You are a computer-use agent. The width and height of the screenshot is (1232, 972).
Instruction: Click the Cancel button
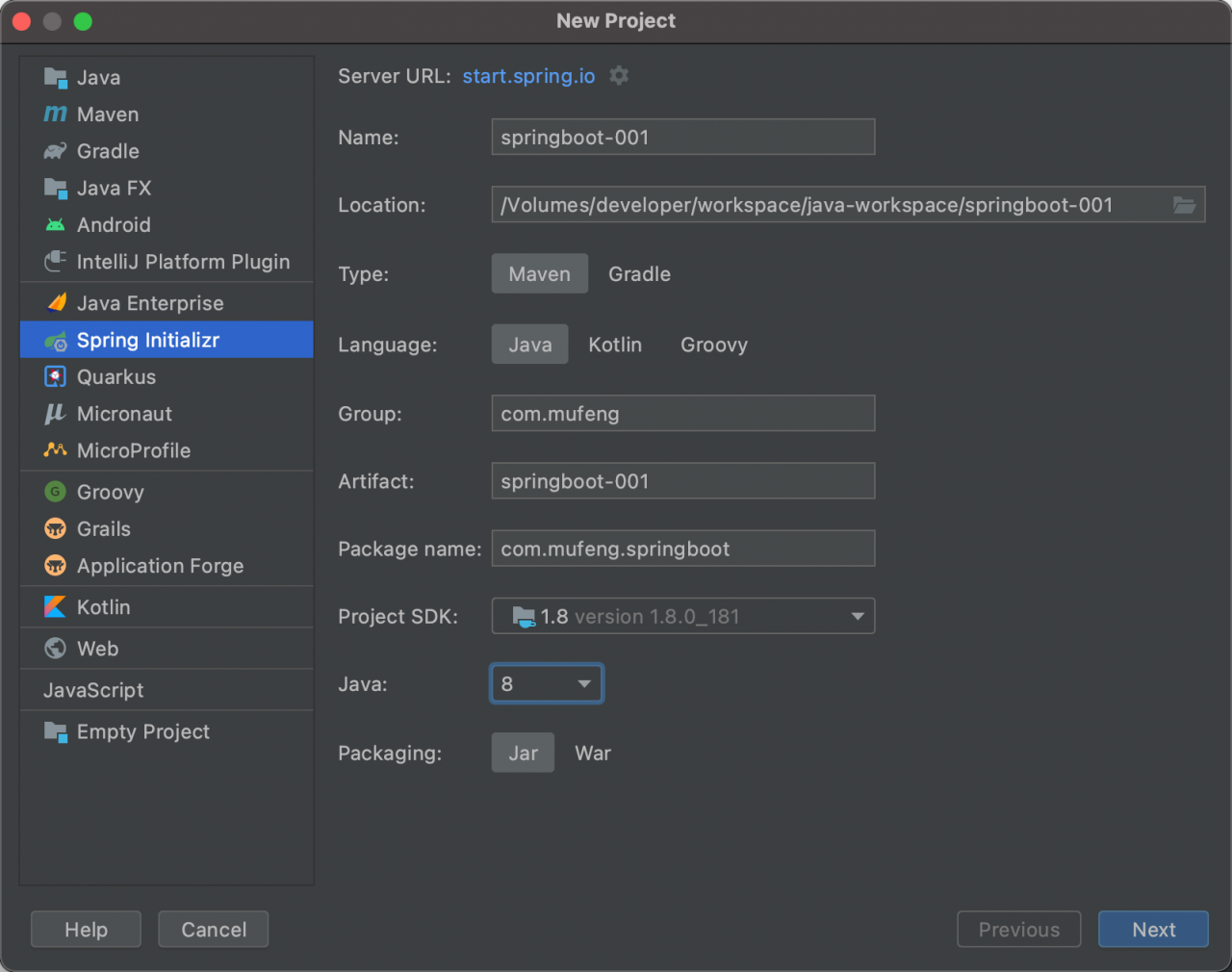214,930
